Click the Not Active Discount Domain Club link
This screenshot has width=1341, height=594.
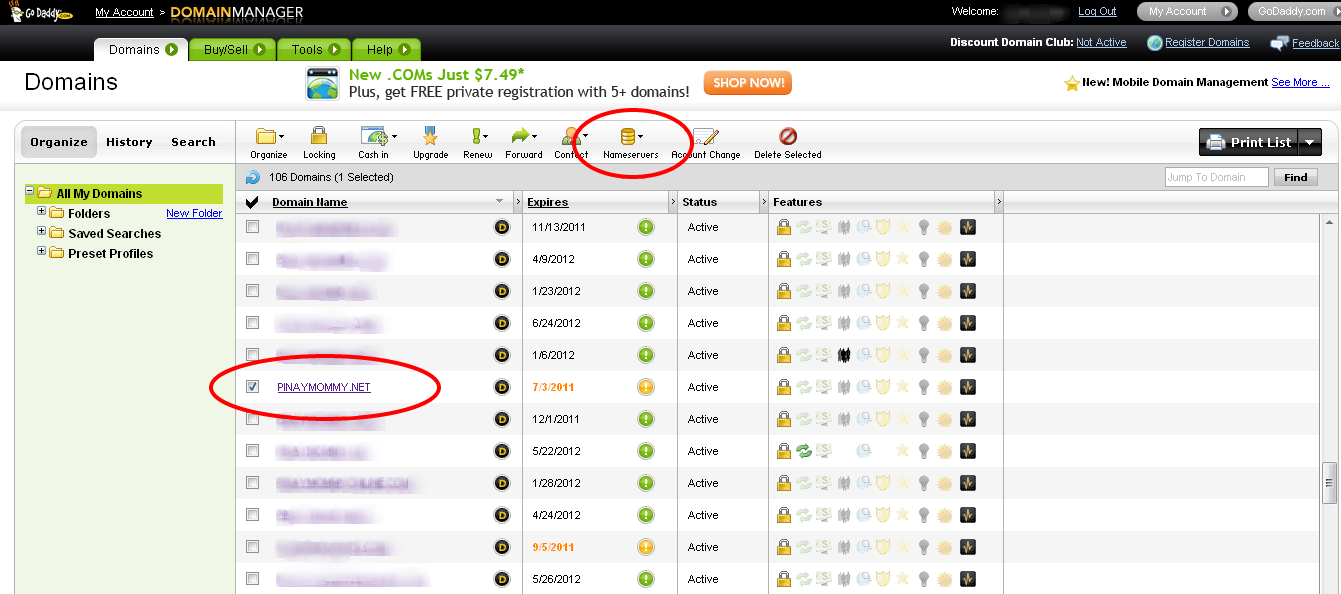click(1101, 43)
